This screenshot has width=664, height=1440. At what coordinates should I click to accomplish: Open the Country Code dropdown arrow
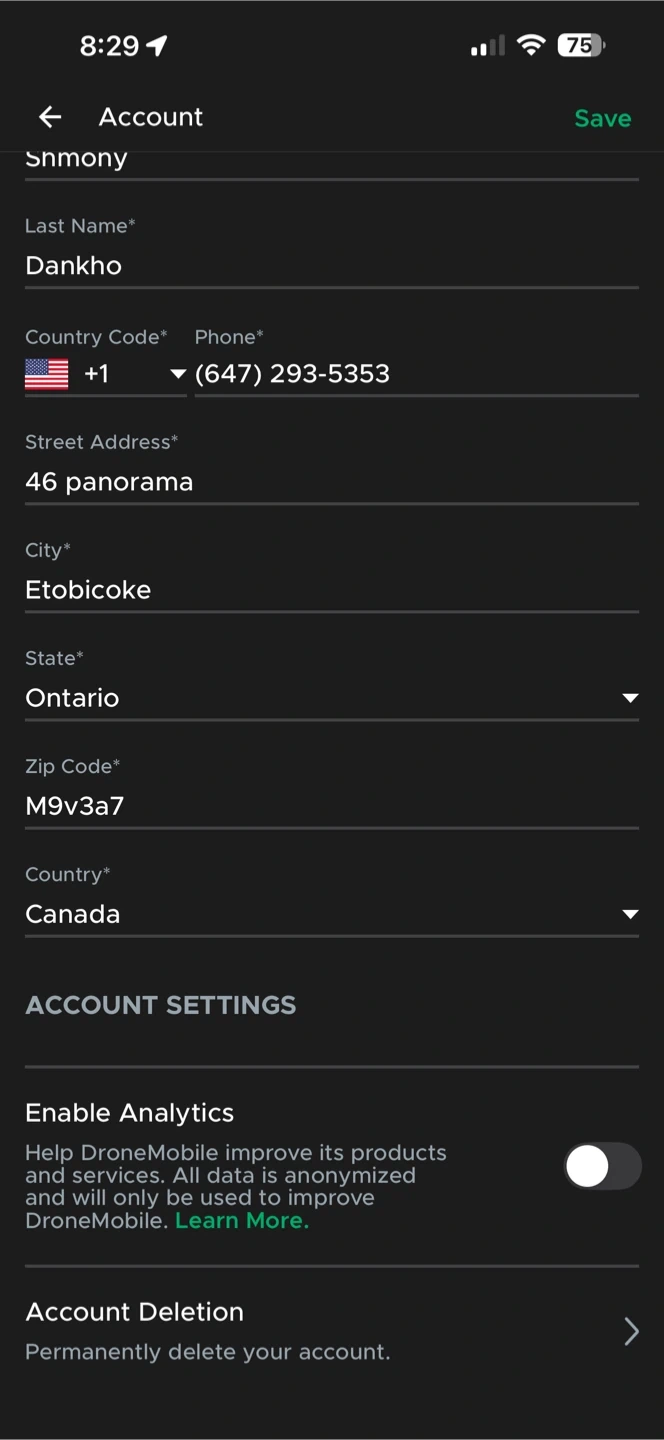point(178,374)
